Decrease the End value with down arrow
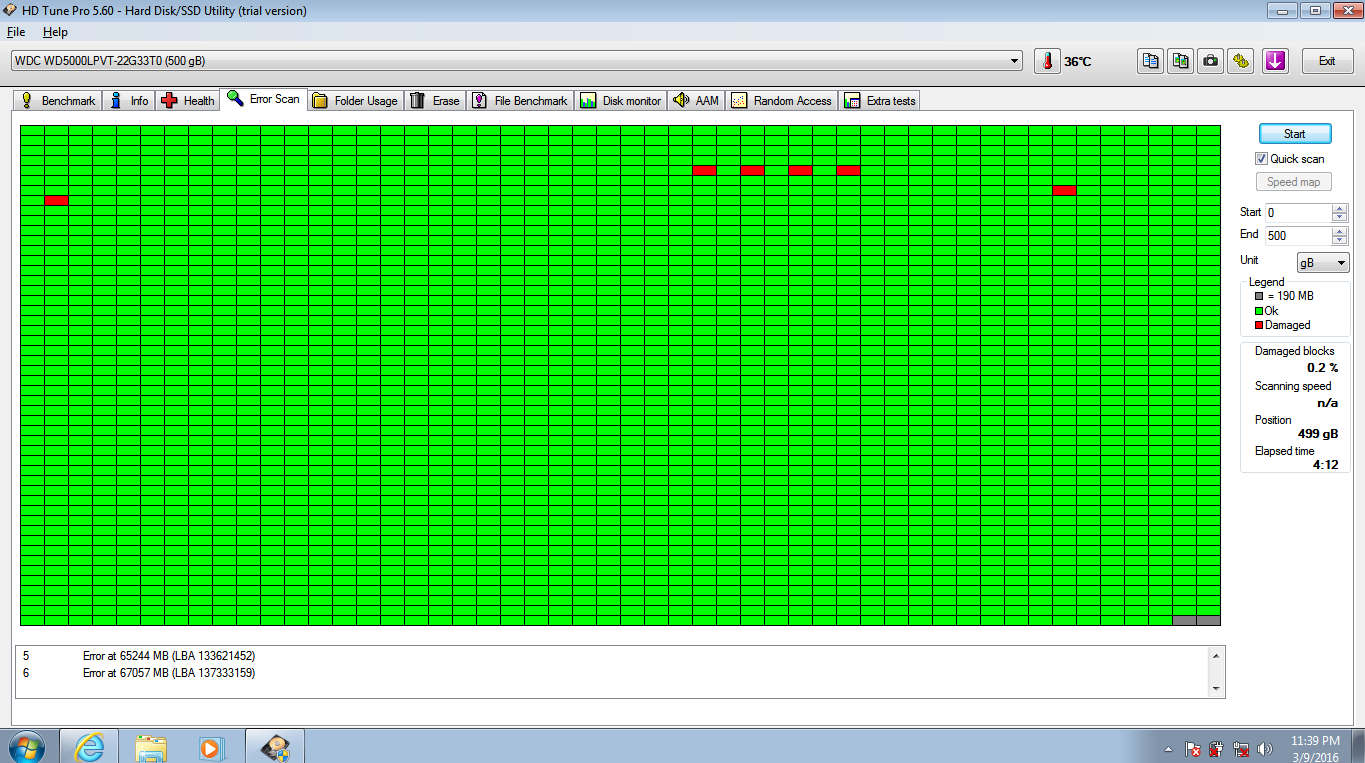Viewport: 1365px width, 763px height. (1340, 240)
